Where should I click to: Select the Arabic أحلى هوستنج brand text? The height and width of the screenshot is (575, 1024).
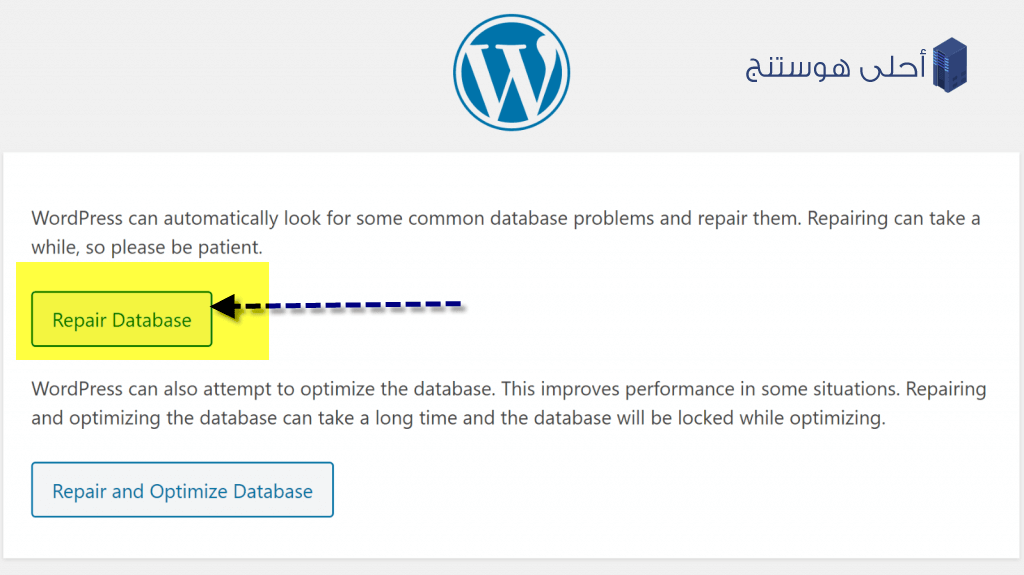(836, 66)
